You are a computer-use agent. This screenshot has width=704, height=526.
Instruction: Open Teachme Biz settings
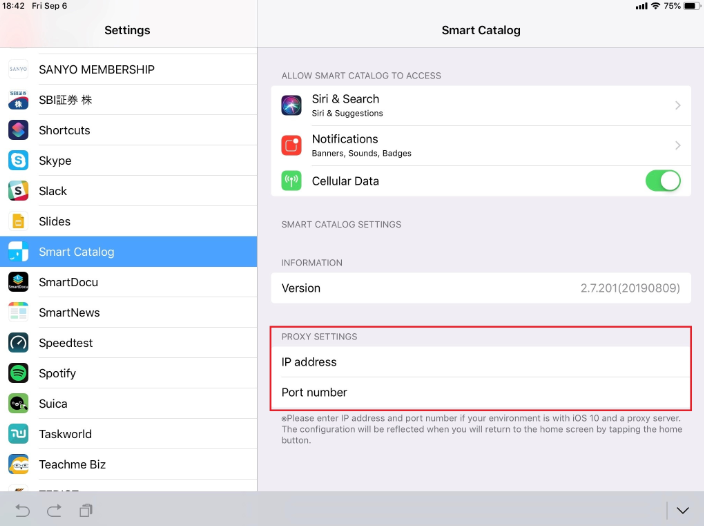(x=128, y=464)
